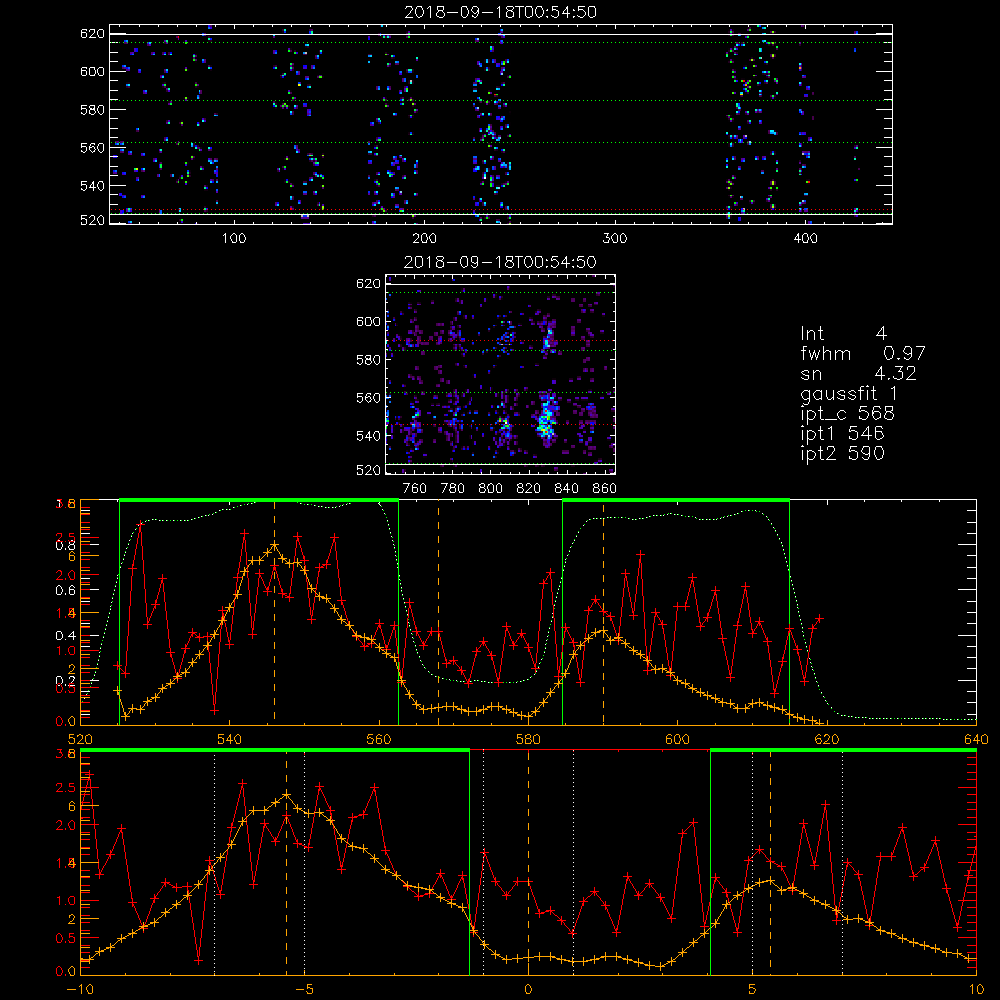Click x-axis label 5 on the bottom plot
Viewport: 1000px width, 1000px height.
point(753,989)
